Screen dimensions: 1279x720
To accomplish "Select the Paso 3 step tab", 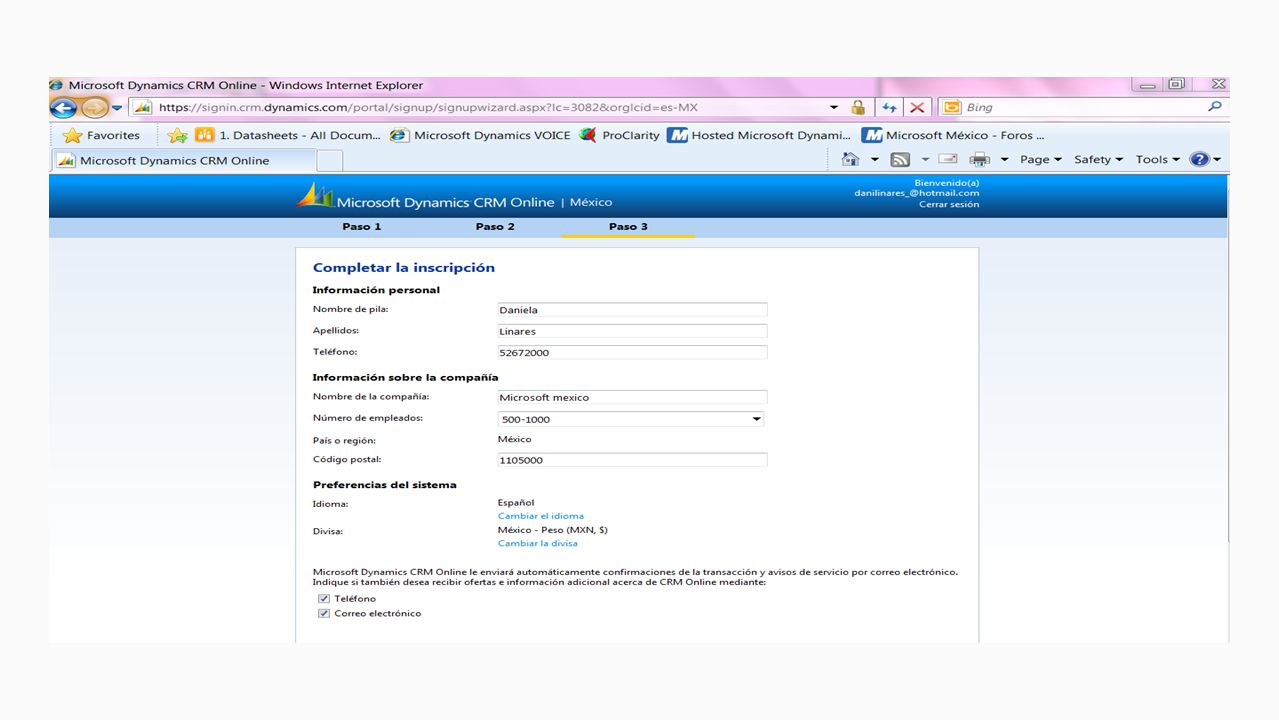I will coord(628,227).
